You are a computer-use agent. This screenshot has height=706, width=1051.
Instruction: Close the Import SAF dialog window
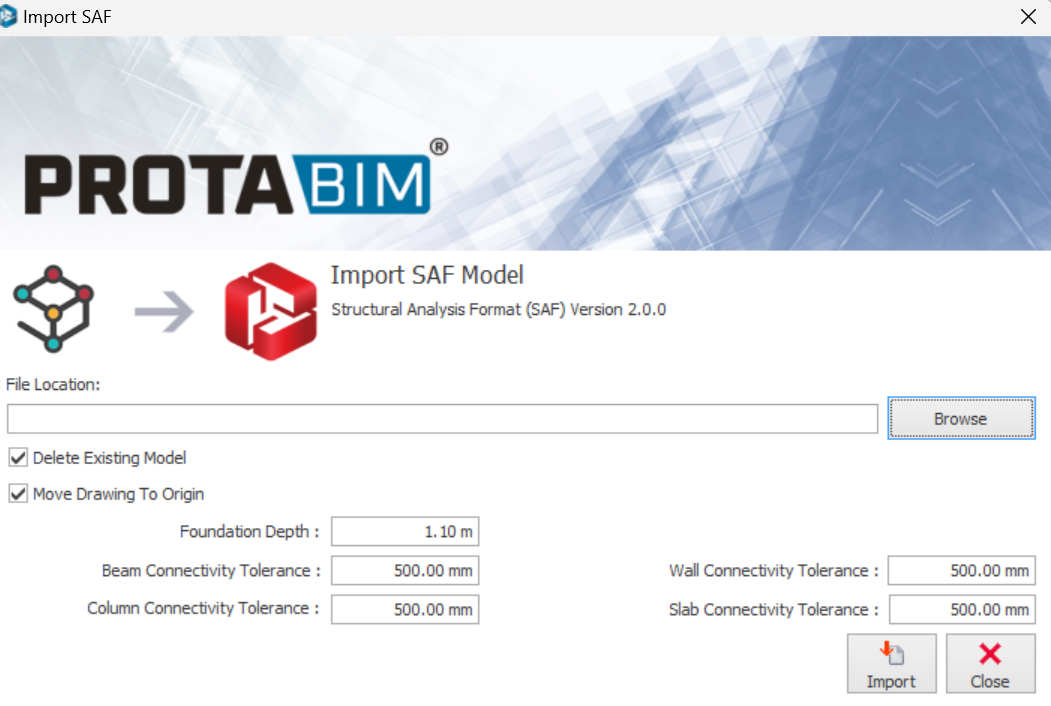[1027, 16]
